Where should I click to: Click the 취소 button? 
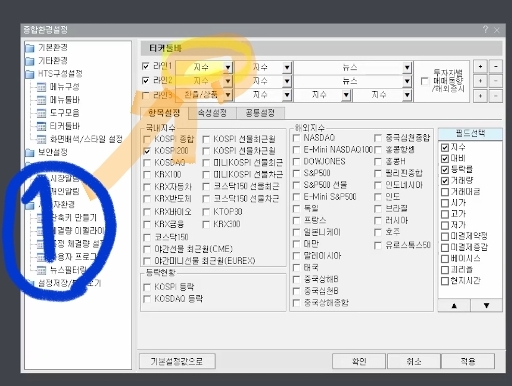(414, 361)
